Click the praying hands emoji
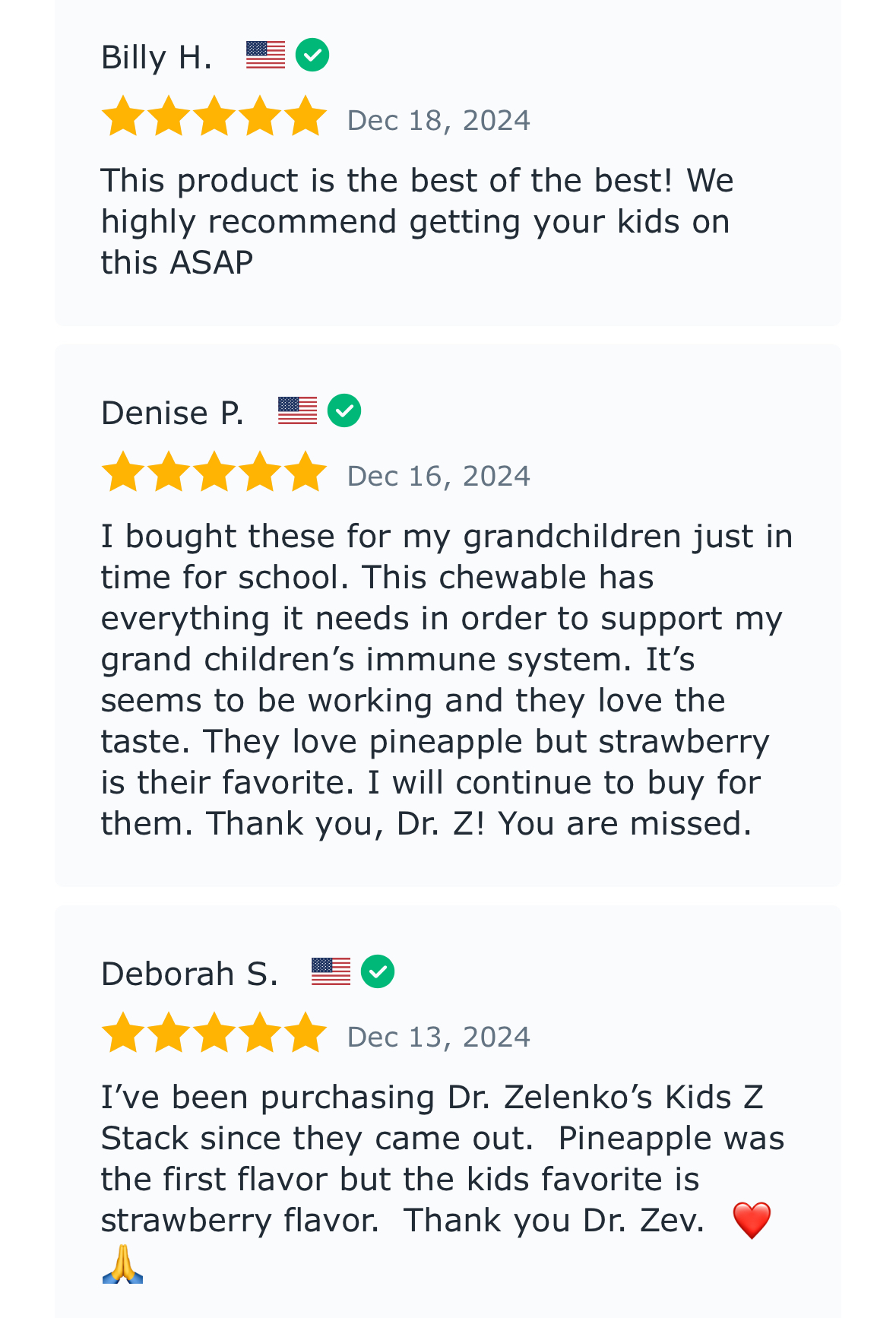 pos(122,1264)
